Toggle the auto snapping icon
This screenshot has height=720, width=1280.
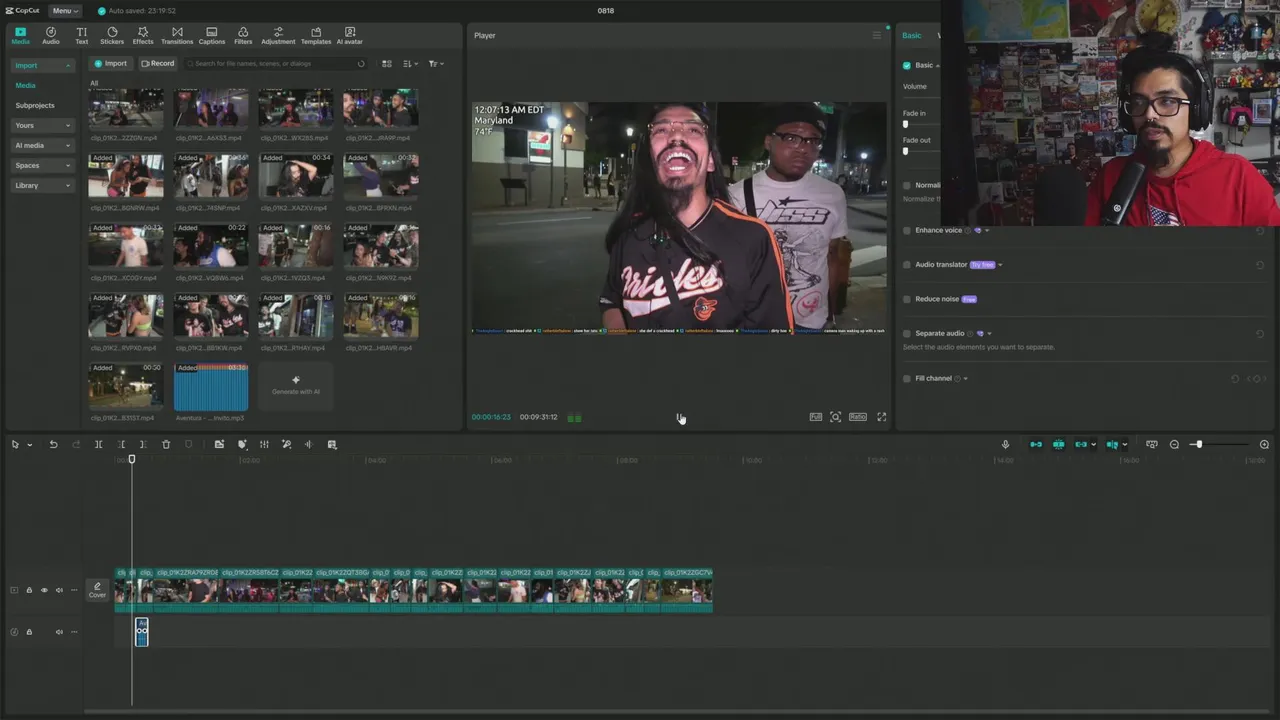[x=1058, y=444]
